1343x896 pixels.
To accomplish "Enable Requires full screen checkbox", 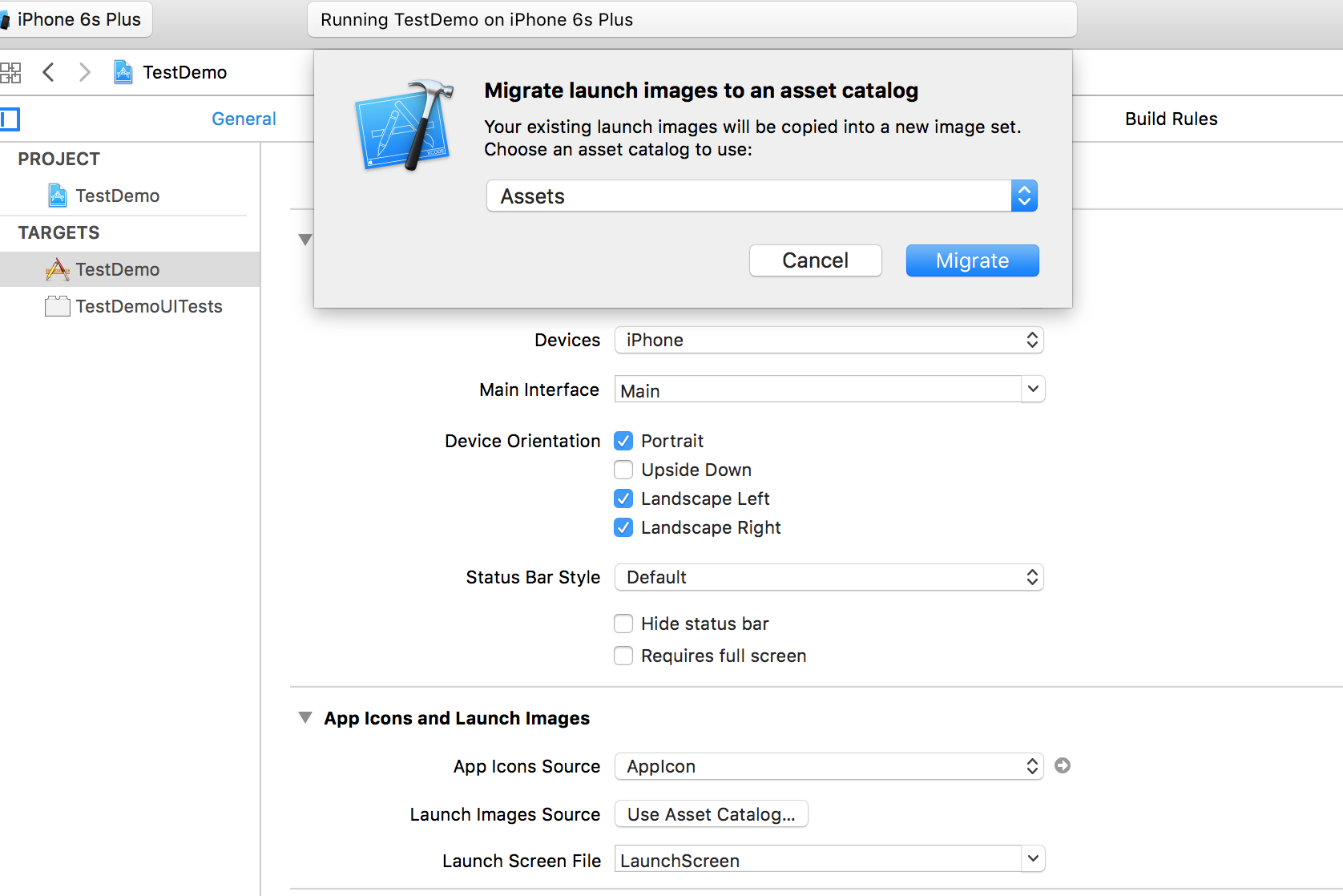I will tap(623, 656).
